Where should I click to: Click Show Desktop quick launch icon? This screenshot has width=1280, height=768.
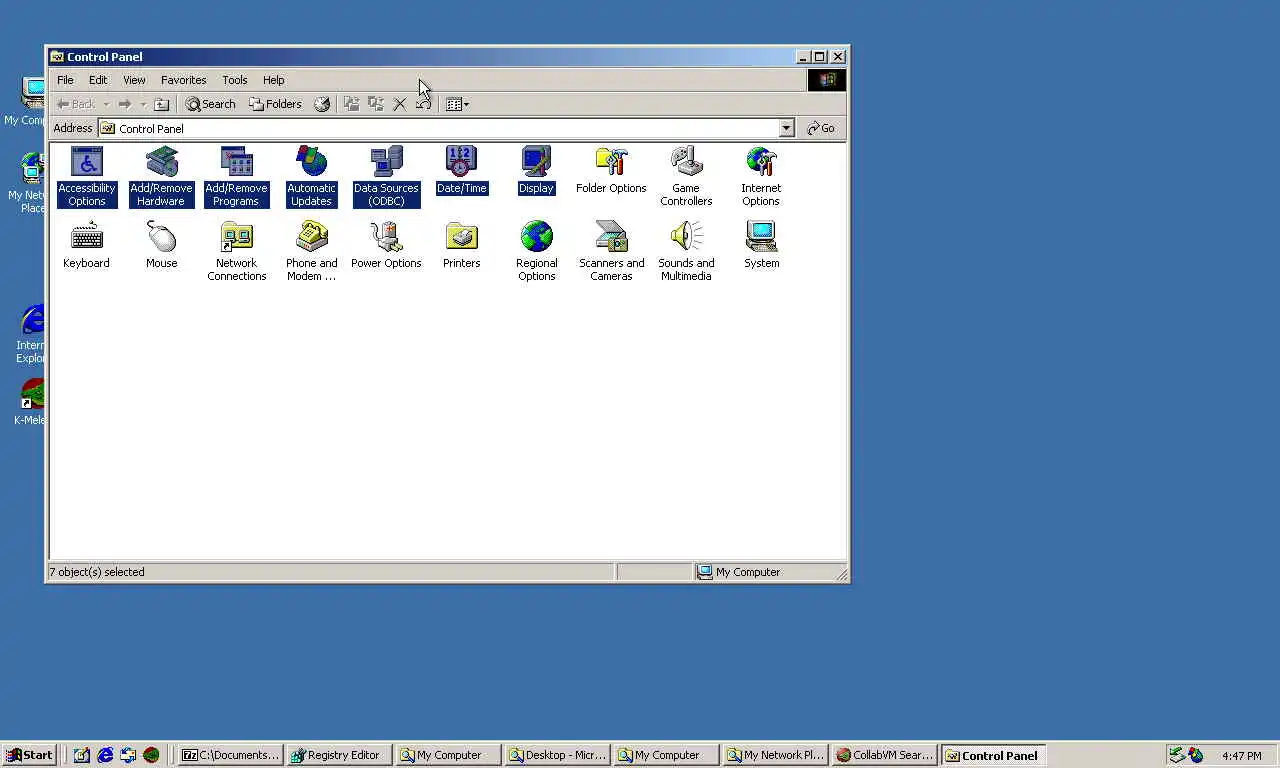click(82, 755)
